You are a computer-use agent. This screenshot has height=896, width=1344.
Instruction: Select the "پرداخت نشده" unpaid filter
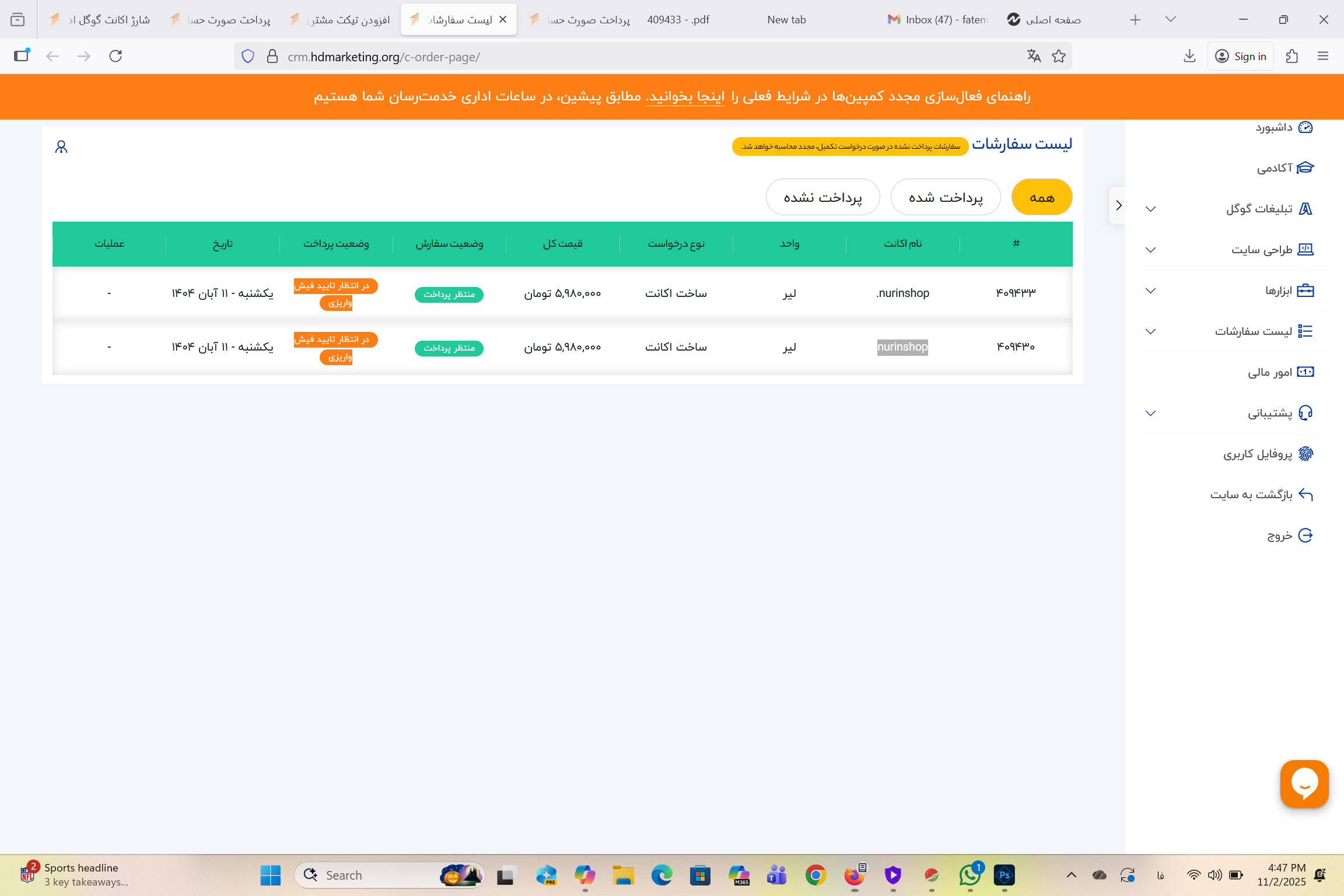(x=822, y=197)
